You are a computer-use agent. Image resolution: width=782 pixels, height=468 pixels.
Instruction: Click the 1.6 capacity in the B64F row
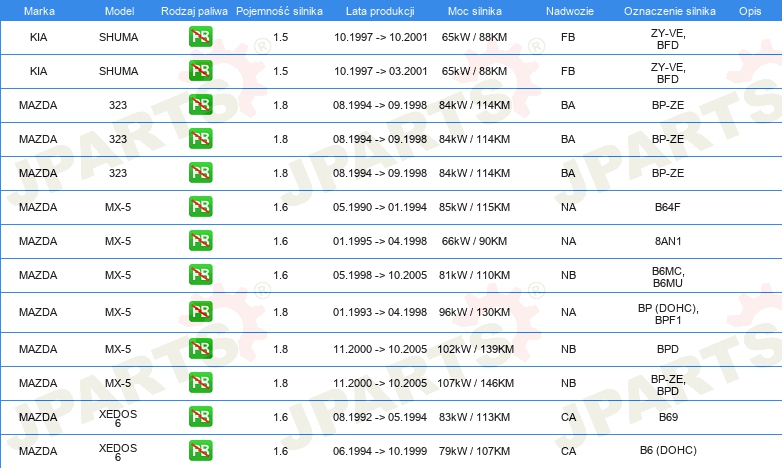click(x=280, y=207)
